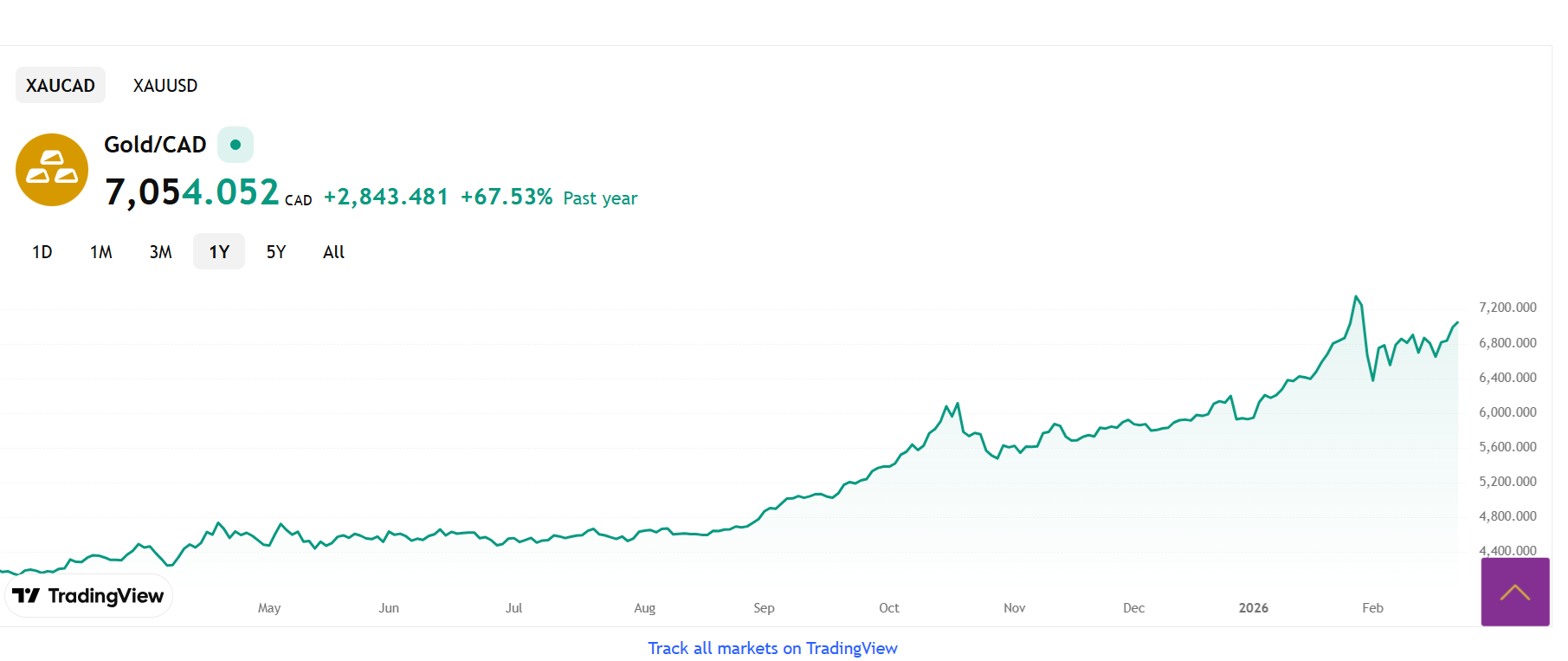Viewport: 1568px width, 661px height.
Task: Click the purple scroll-to-top arrow
Action: [1514, 593]
